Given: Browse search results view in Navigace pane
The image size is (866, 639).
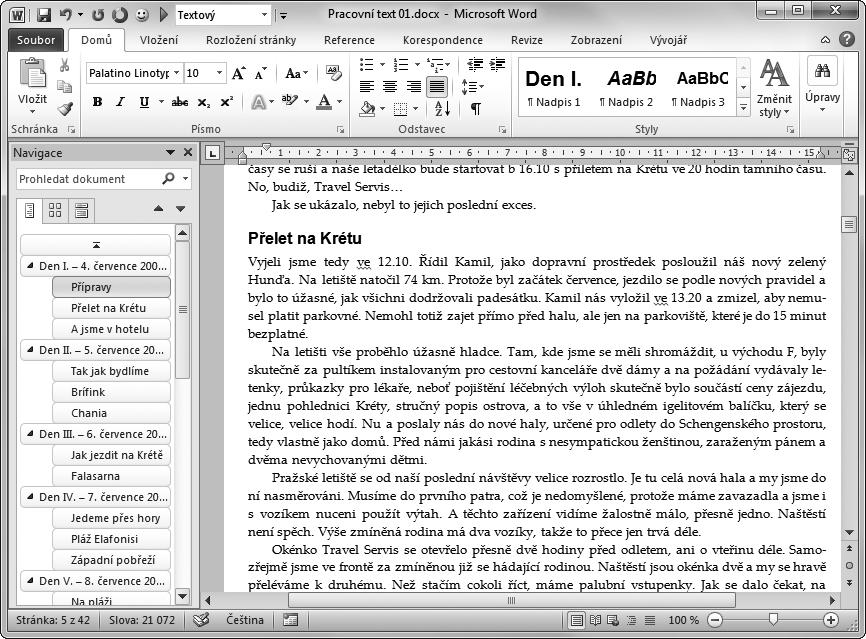Looking at the screenshot, I should tap(81, 210).
